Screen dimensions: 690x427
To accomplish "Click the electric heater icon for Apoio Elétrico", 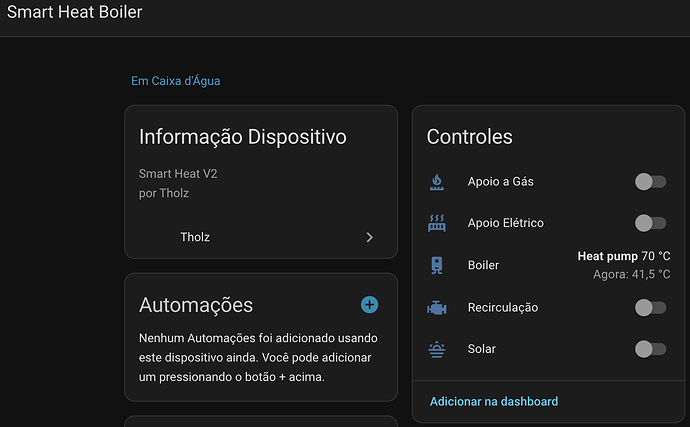I will tap(437, 223).
